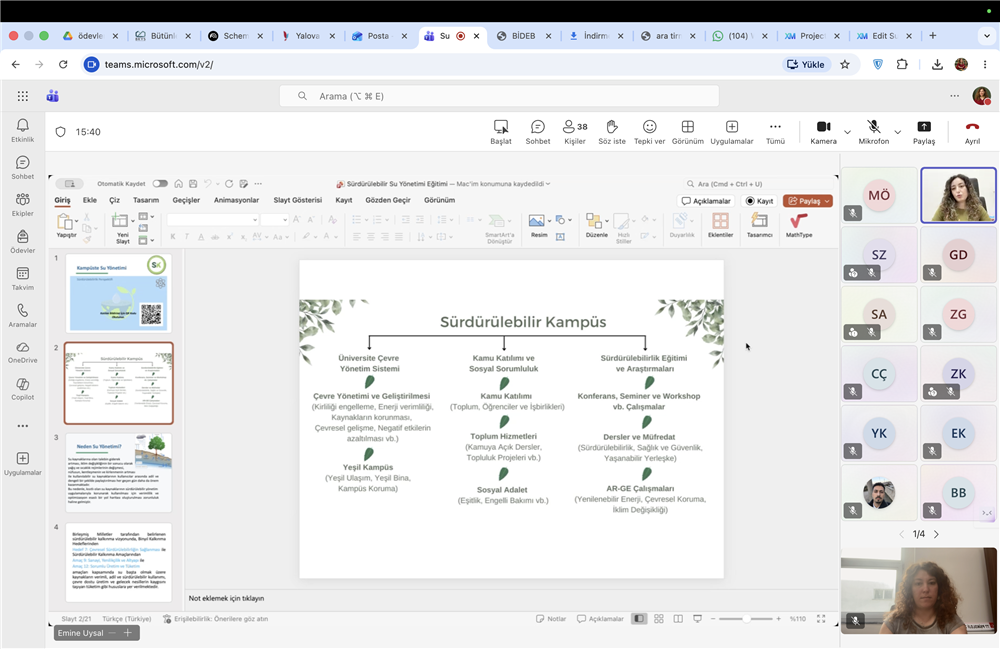Open meeting Uygulamalar in top toolbar
This screenshot has height=649, width=1000.
(732, 132)
